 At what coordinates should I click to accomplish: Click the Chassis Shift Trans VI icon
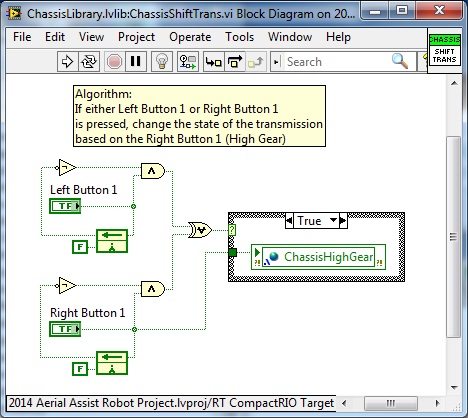point(445,50)
